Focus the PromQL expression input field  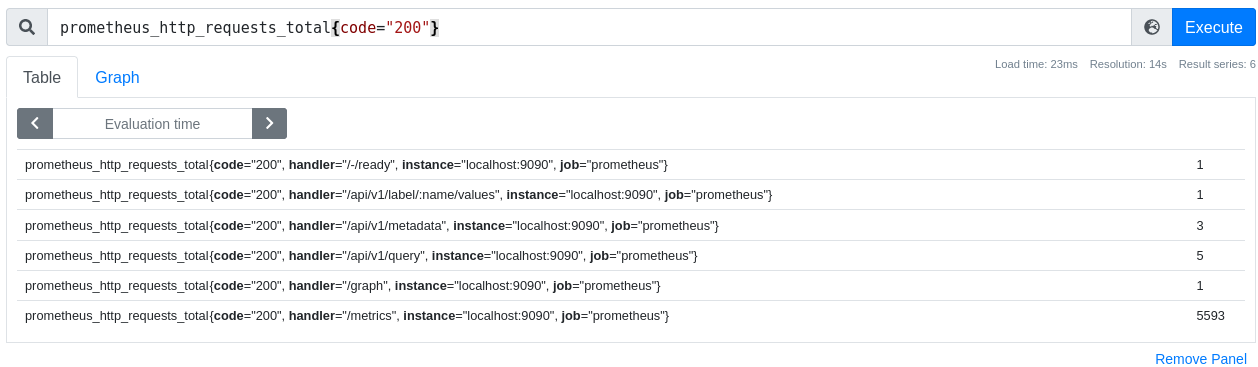(589, 27)
